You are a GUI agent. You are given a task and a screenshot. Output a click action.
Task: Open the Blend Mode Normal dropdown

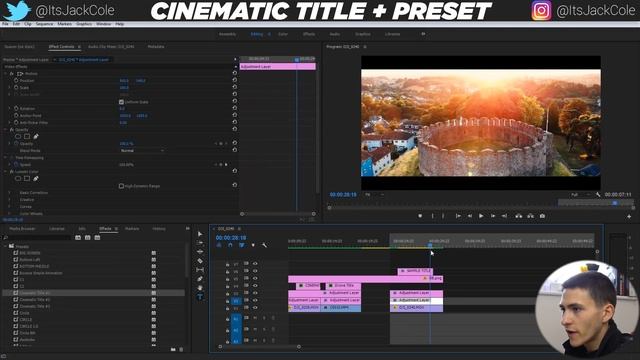pos(142,151)
